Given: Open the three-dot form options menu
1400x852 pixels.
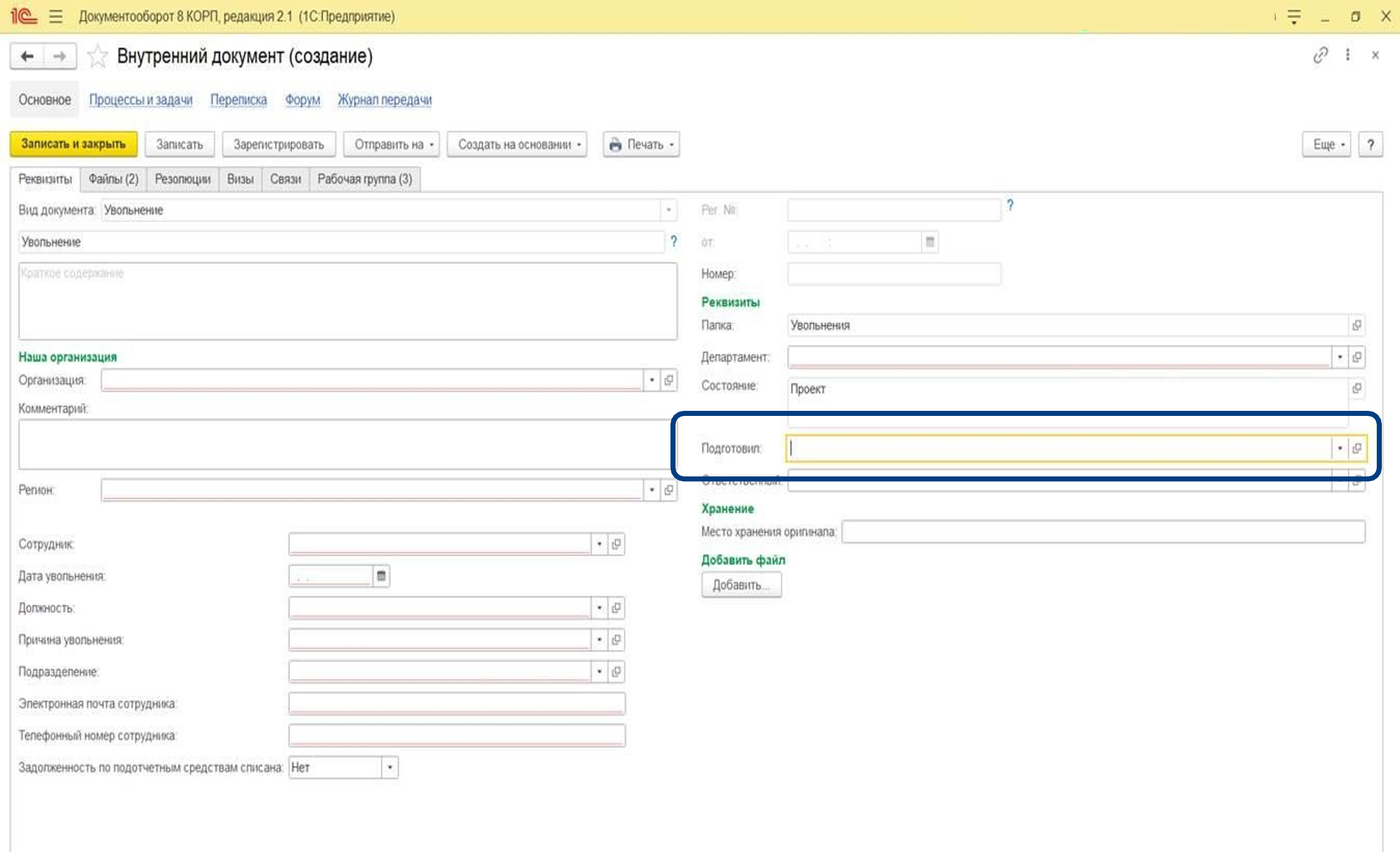Looking at the screenshot, I should (1347, 55).
